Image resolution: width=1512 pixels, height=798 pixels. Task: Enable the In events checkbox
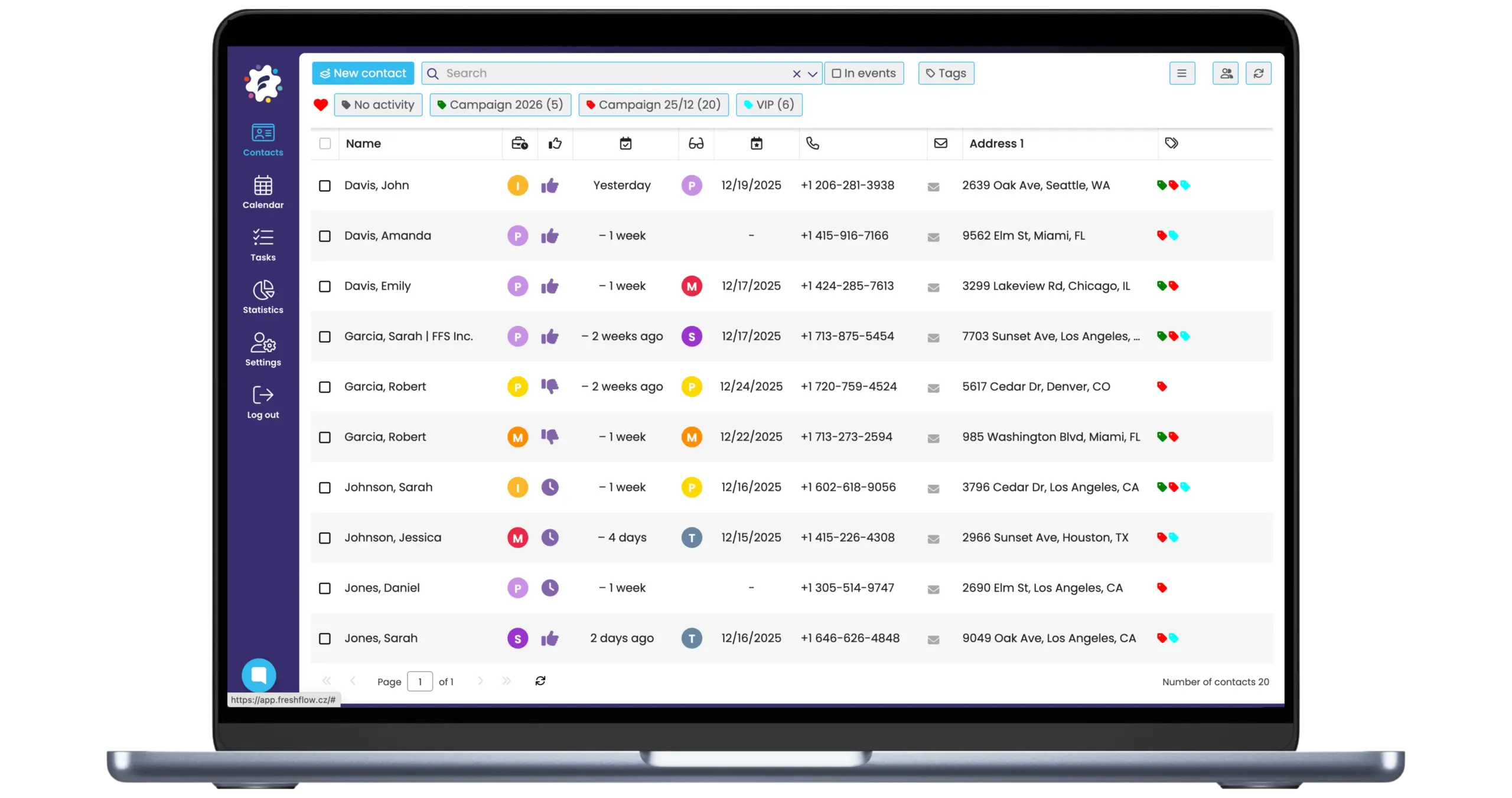click(x=836, y=73)
